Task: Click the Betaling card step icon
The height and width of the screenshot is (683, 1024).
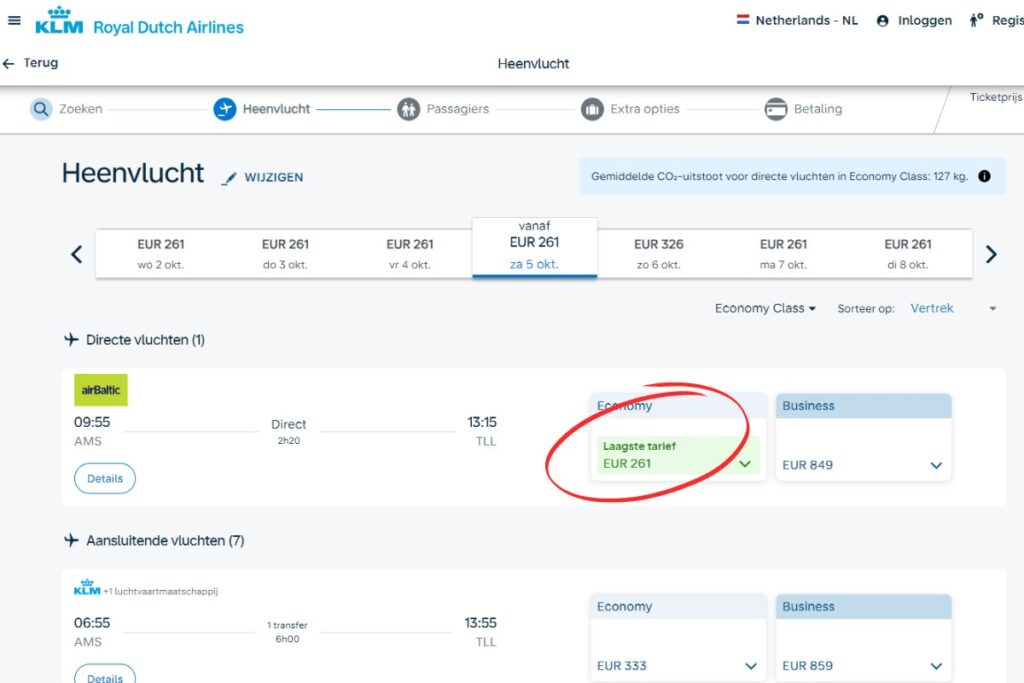Action: point(776,109)
